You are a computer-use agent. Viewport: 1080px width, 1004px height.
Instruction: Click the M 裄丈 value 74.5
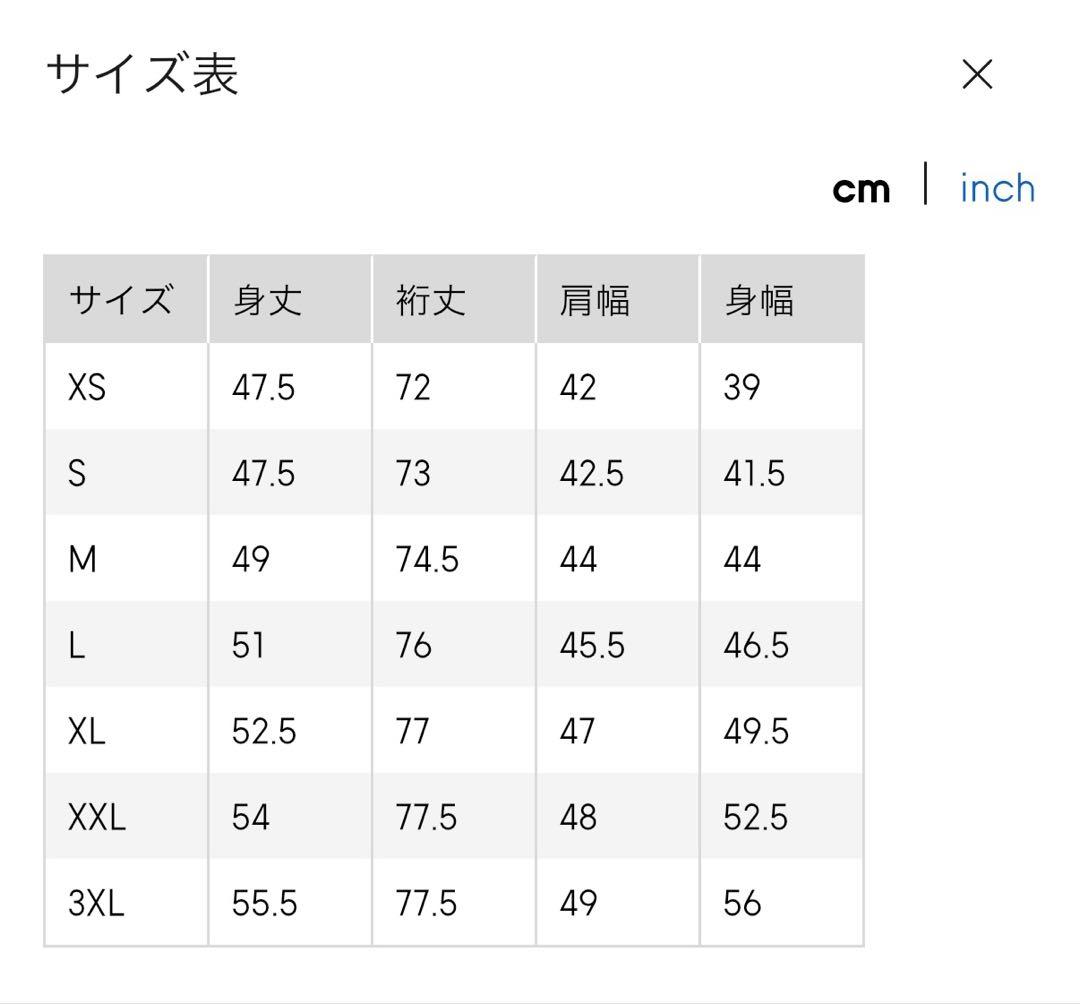(x=427, y=559)
